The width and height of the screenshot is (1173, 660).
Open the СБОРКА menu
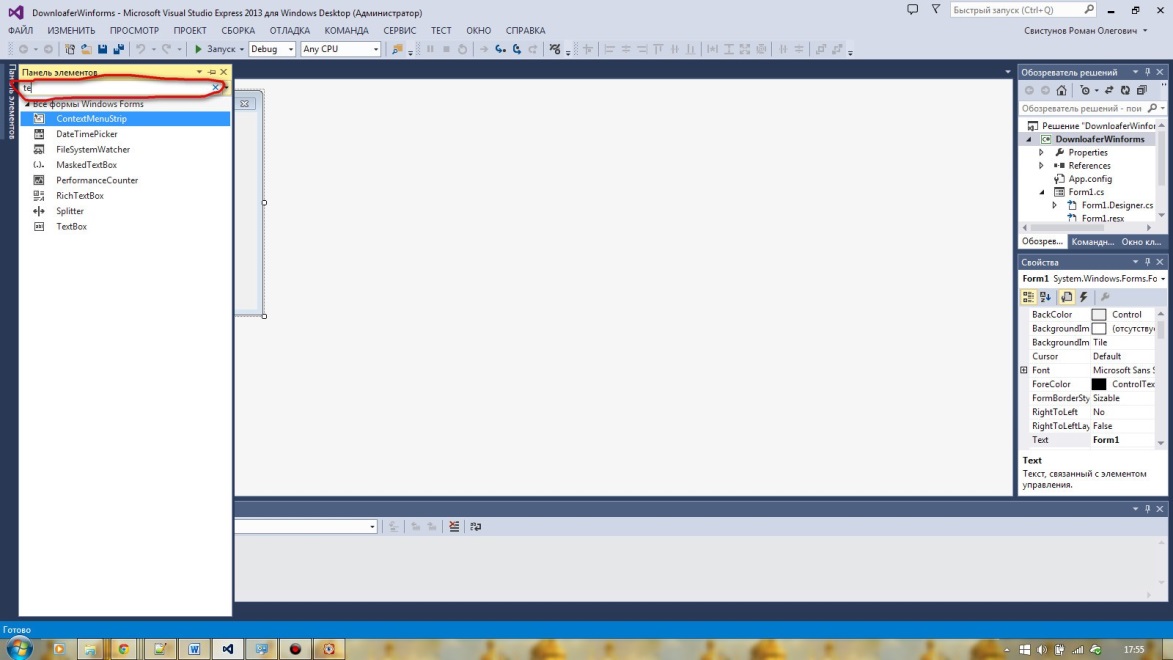point(238,31)
